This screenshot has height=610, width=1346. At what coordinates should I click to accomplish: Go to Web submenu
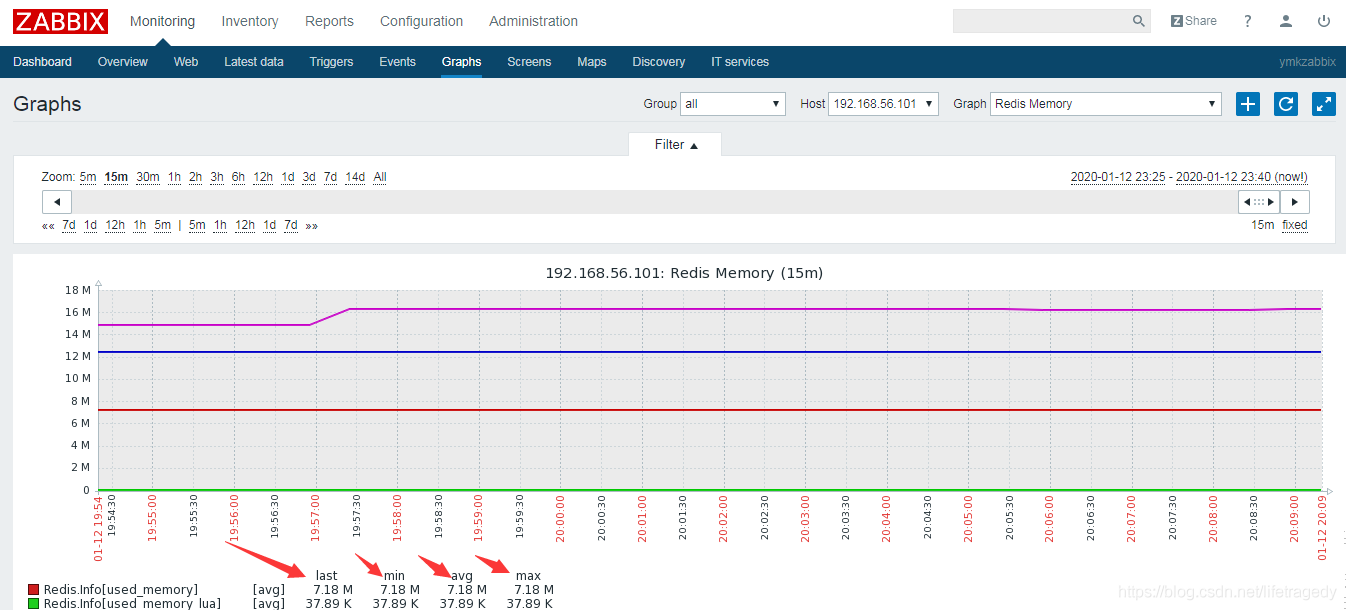click(186, 62)
